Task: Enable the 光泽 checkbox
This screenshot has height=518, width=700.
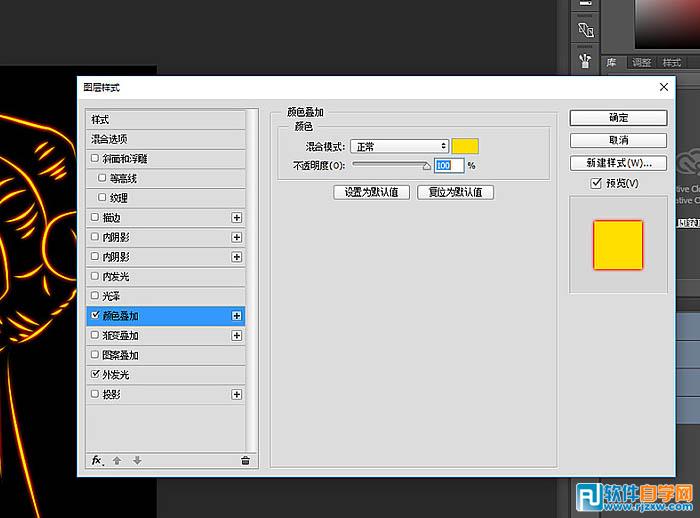Action: click(x=95, y=296)
